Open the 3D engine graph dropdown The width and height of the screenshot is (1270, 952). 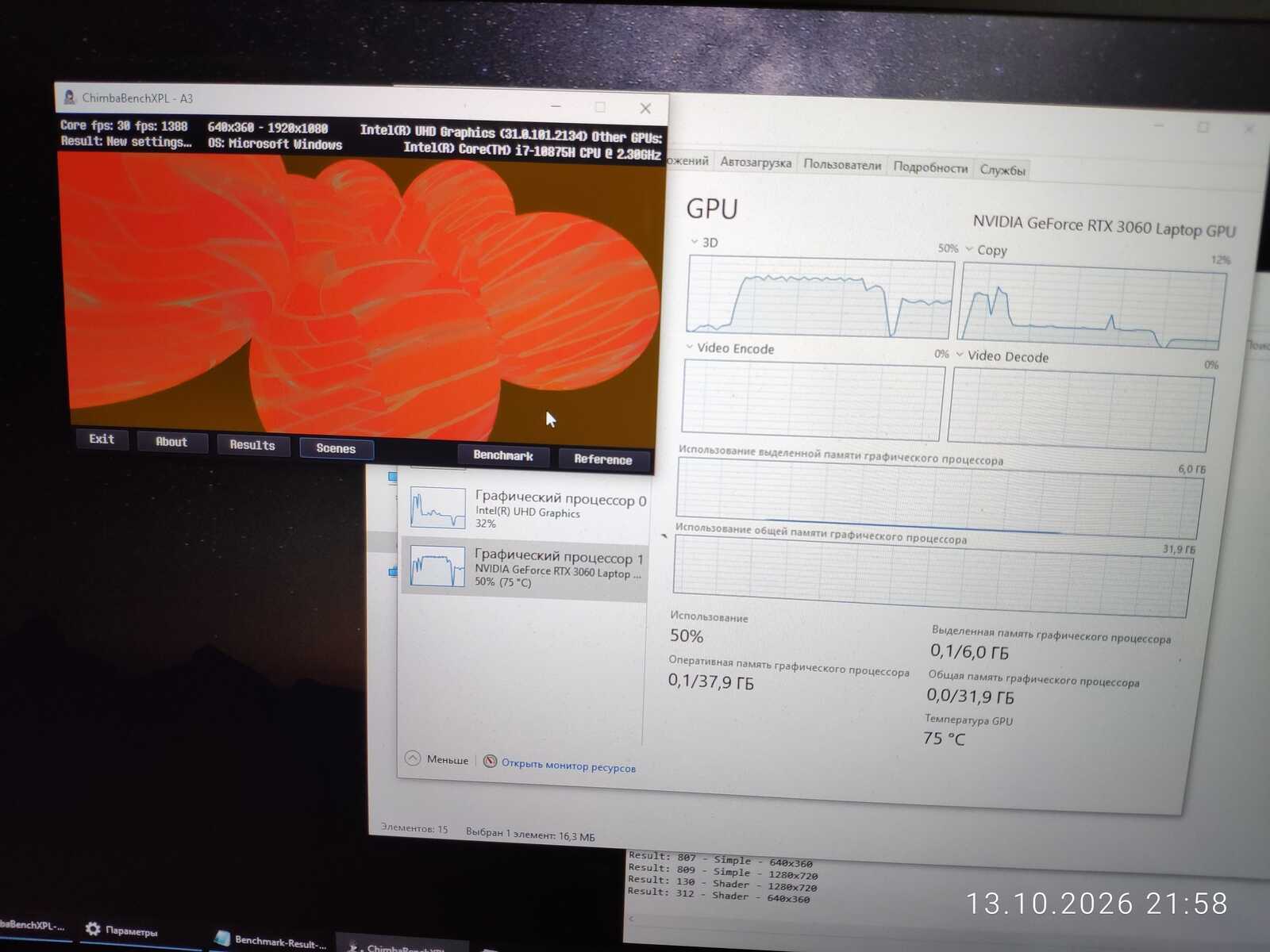pos(695,241)
